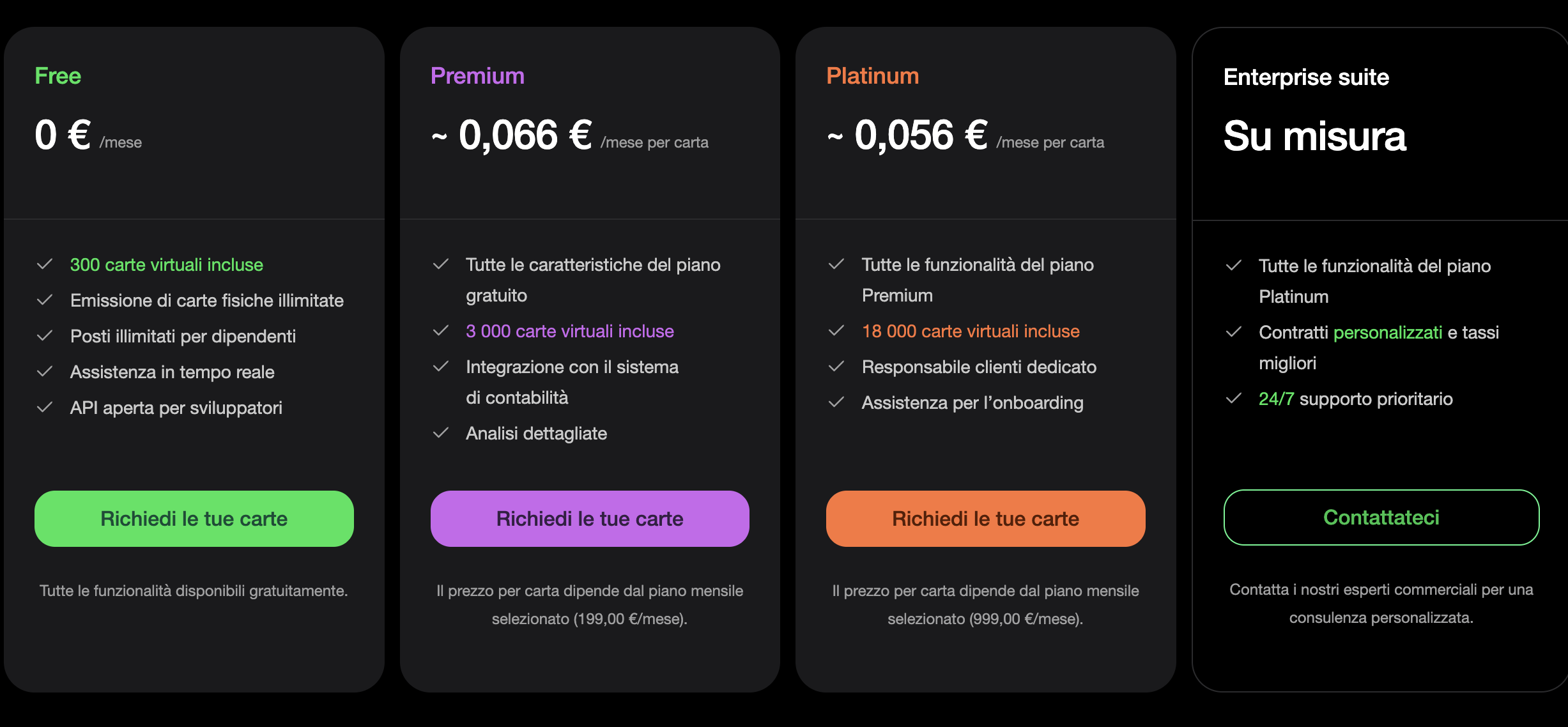Viewport: 1568px width, 727px height.
Task: Click the green personalizzati highlighted text
Action: point(1388,332)
